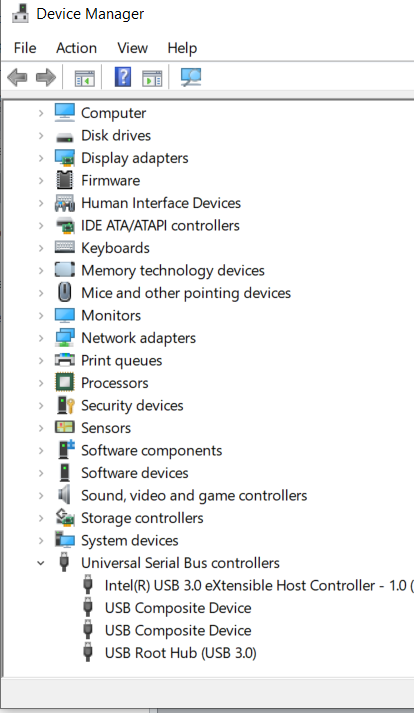Click the Back arrow toolbar icon

[18, 77]
